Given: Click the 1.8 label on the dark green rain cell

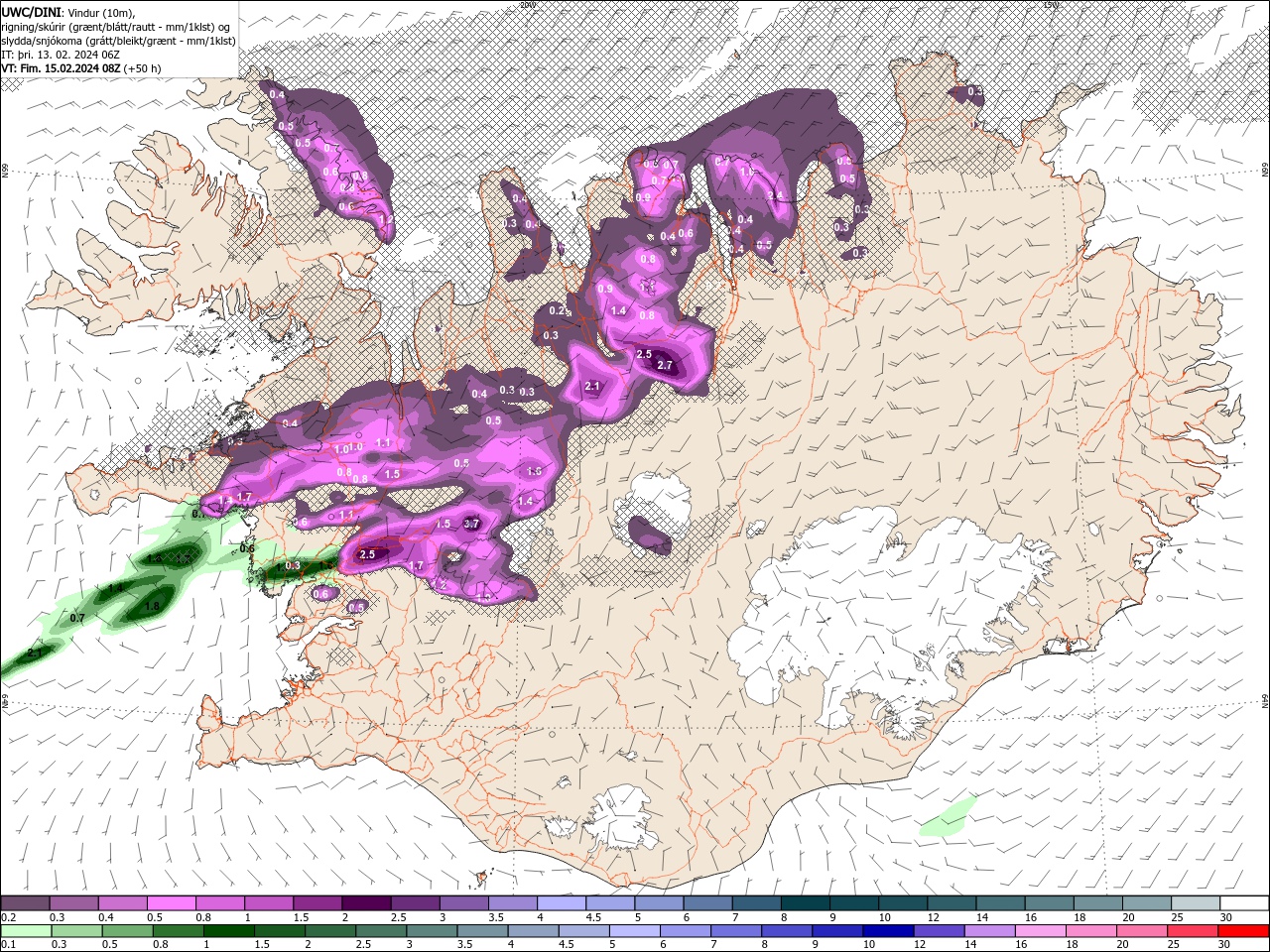Looking at the screenshot, I should tap(152, 606).
